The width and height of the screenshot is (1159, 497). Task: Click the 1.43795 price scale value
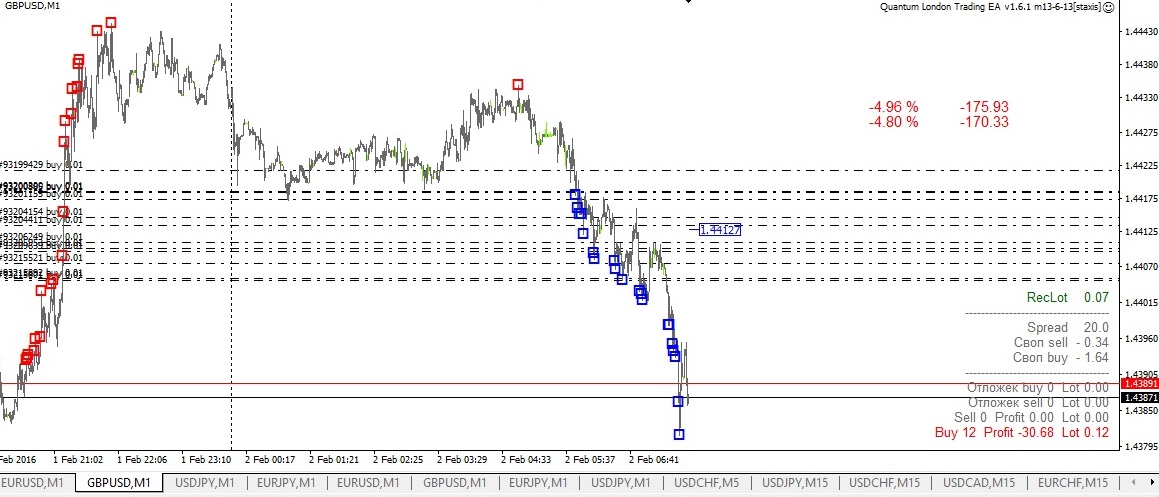tap(1141, 446)
